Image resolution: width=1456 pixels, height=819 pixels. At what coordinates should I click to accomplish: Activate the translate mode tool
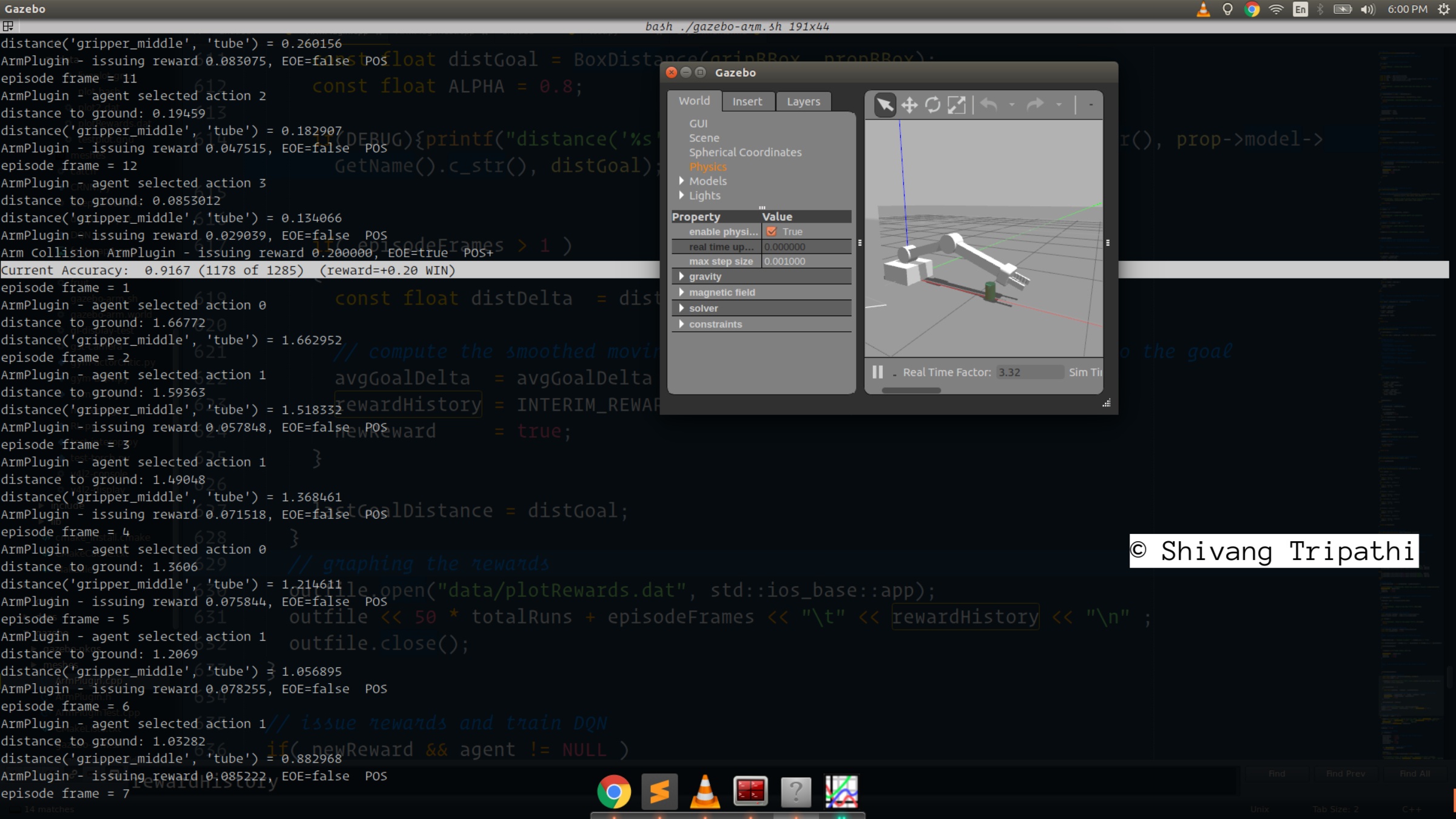tap(909, 105)
